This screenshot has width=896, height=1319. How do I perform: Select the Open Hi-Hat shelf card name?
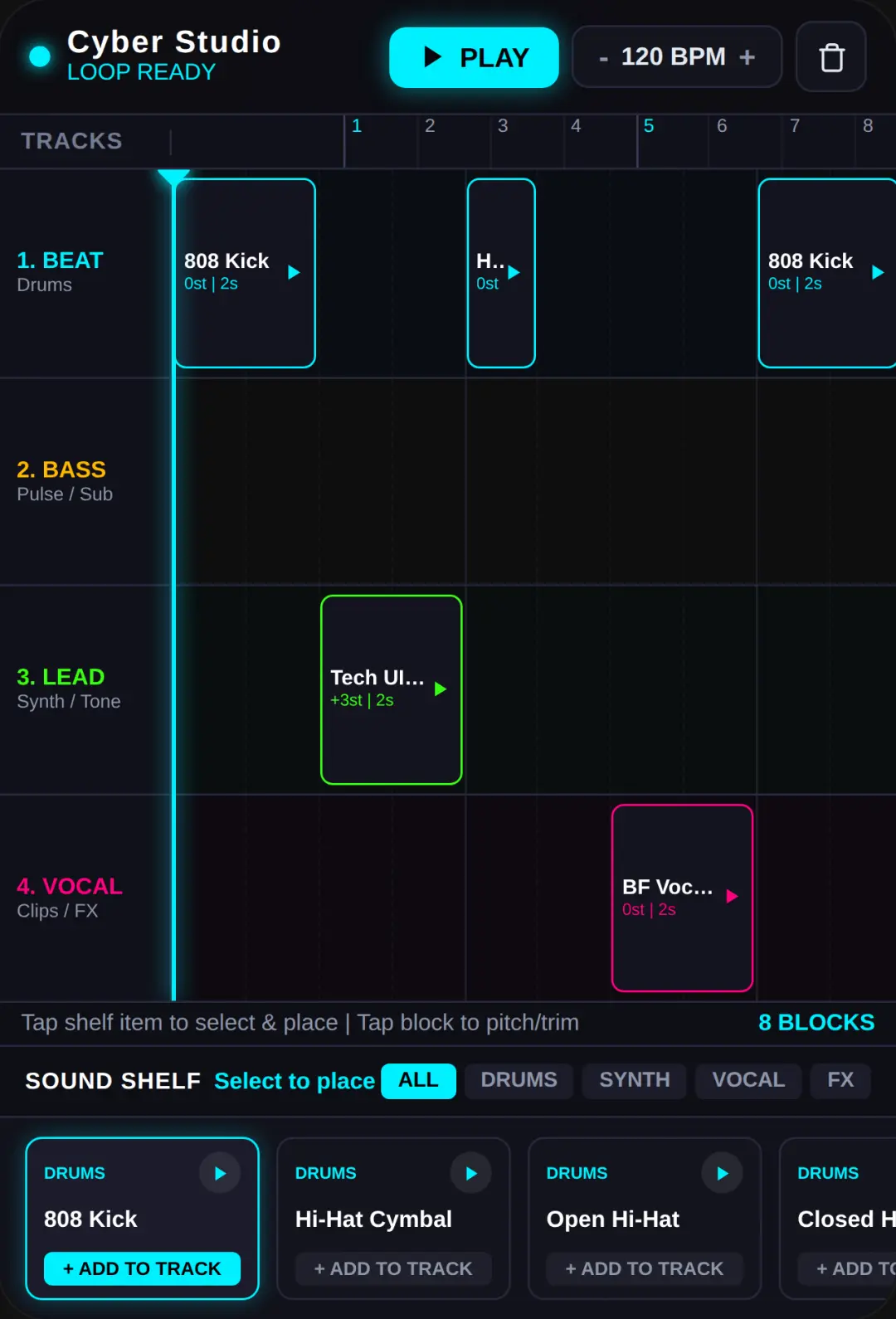coord(613,1219)
